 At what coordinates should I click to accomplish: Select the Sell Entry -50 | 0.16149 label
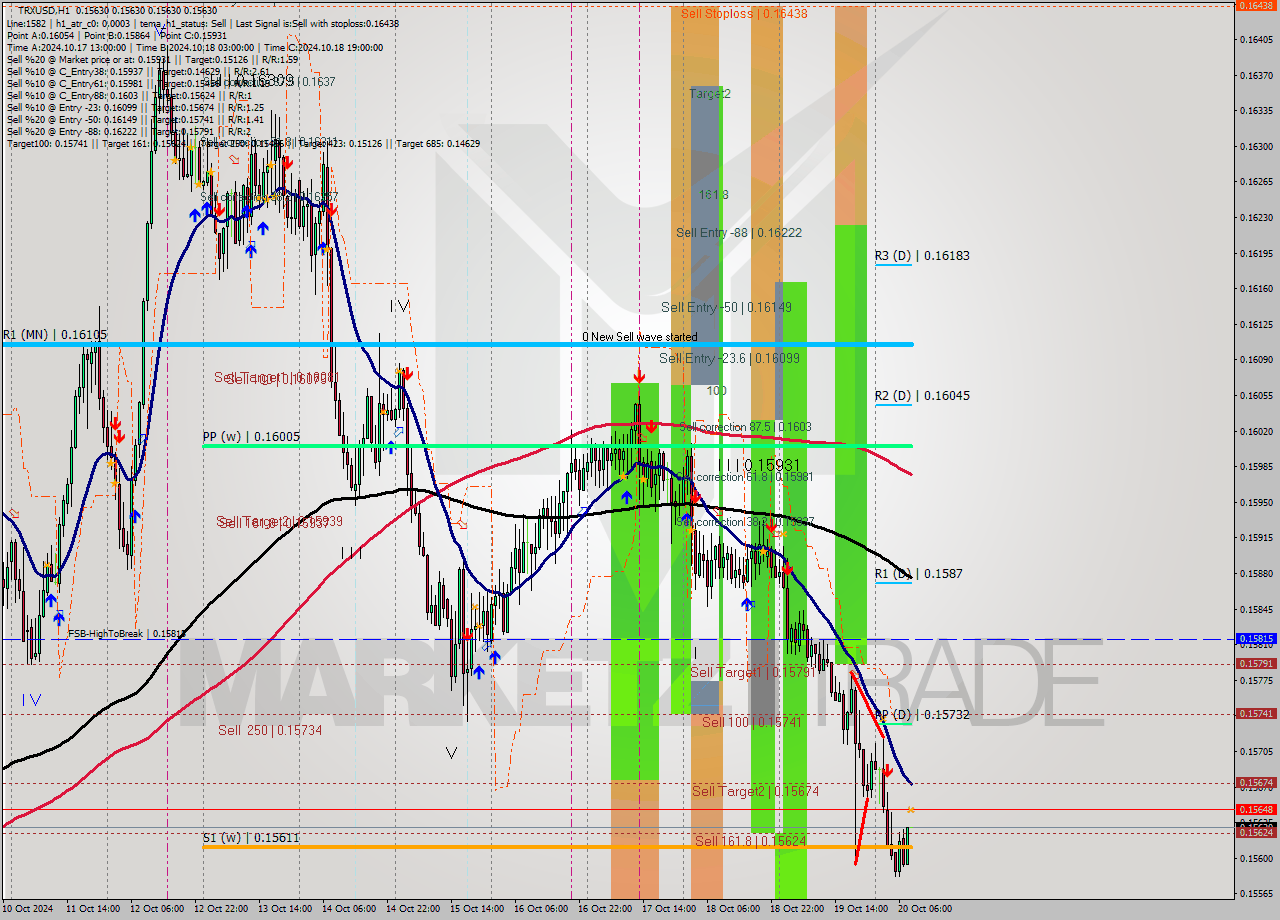[x=726, y=308]
